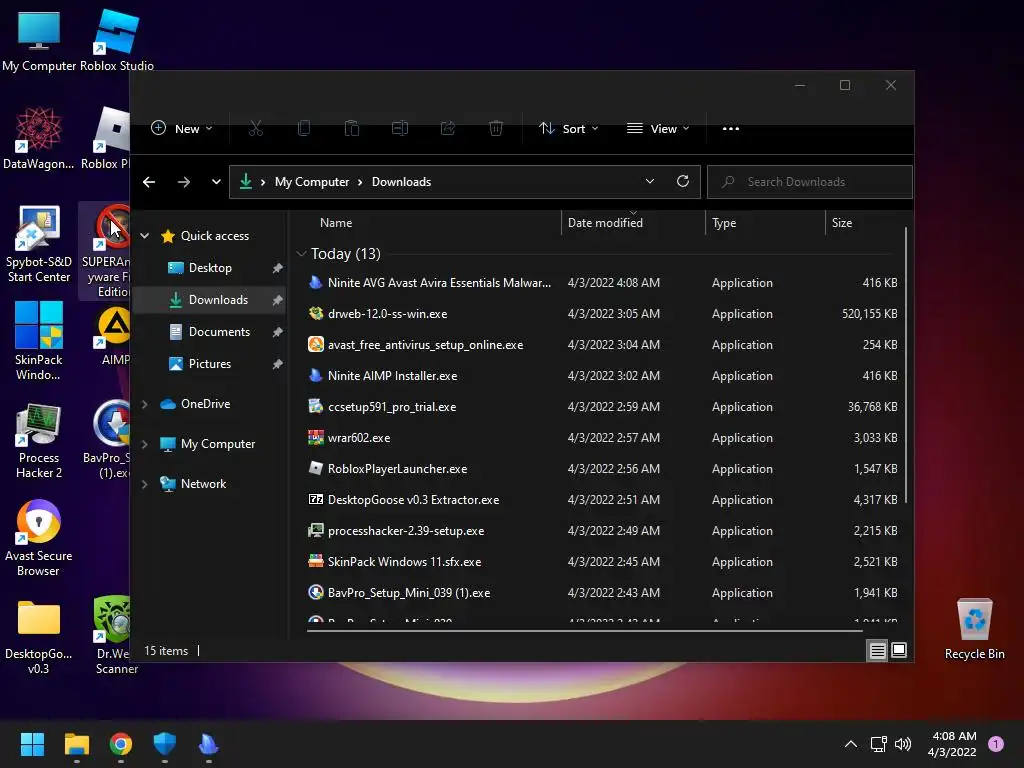Select the RobloxPlayerLauncher.exe icon
The height and width of the screenshot is (768, 1024).
click(316, 468)
